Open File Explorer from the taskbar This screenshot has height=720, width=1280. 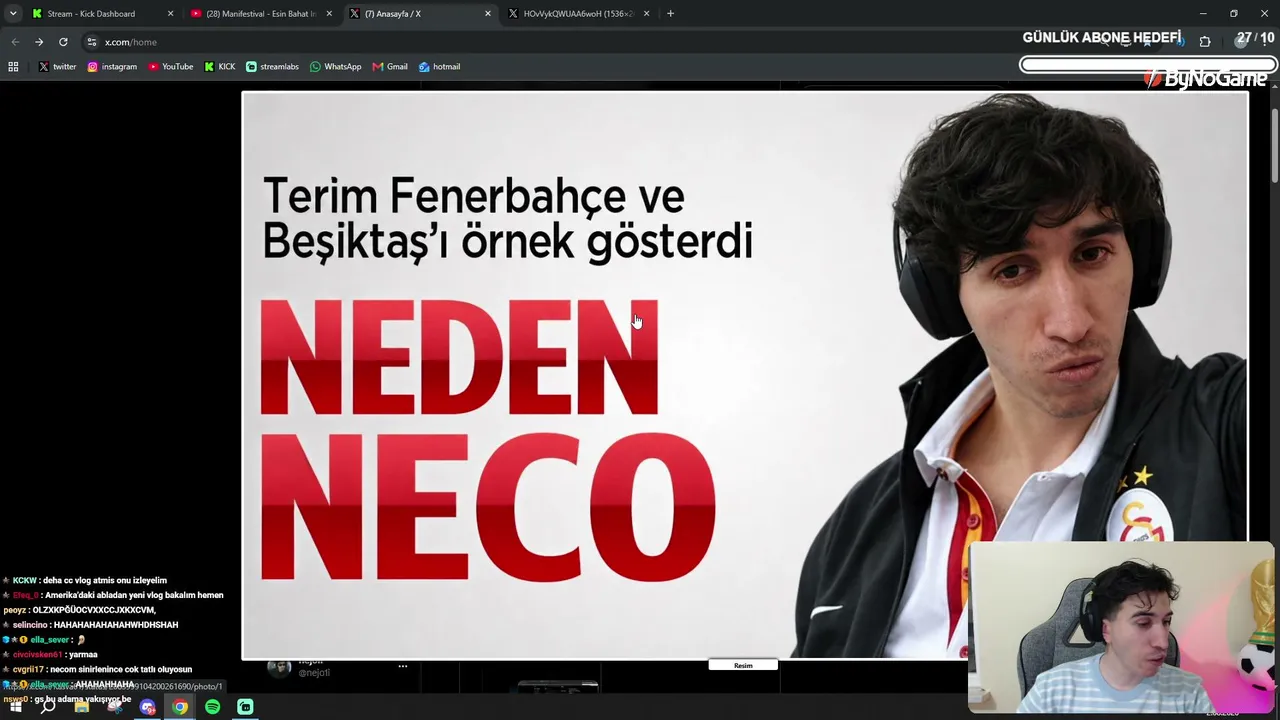click(82, 707)
